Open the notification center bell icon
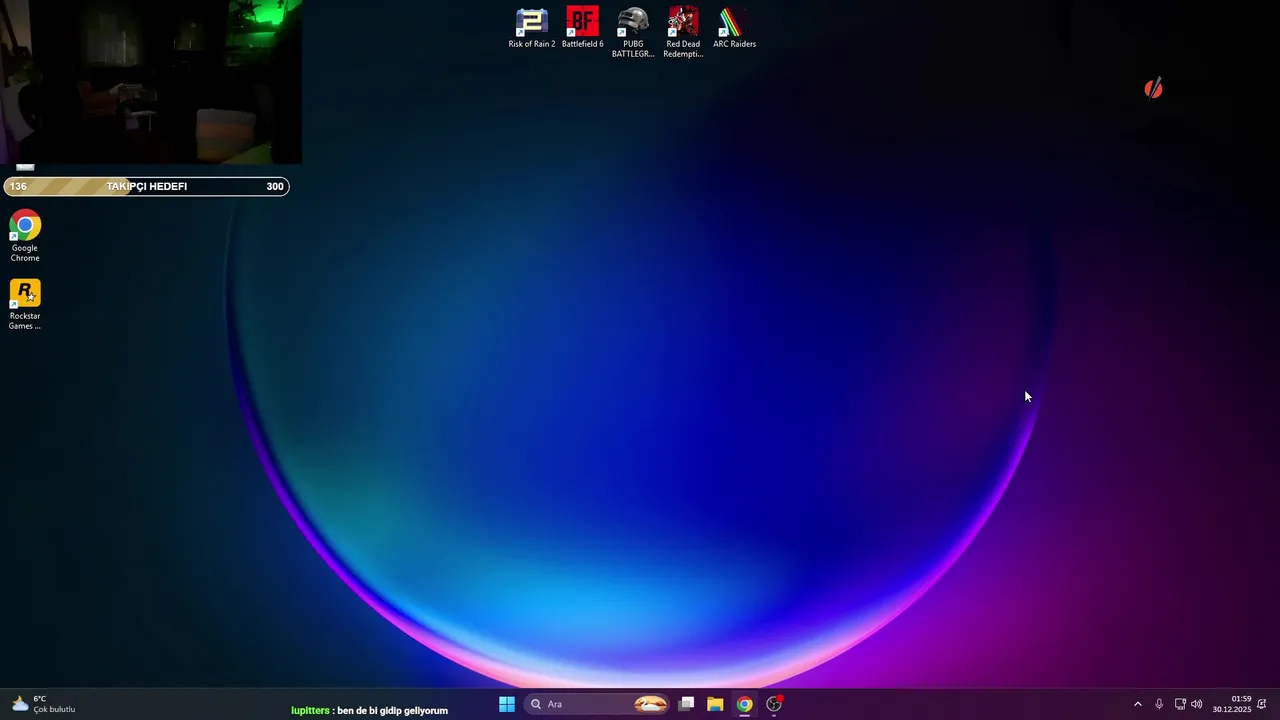This screenshot has width=1280, height=720. coord(1262,704)
